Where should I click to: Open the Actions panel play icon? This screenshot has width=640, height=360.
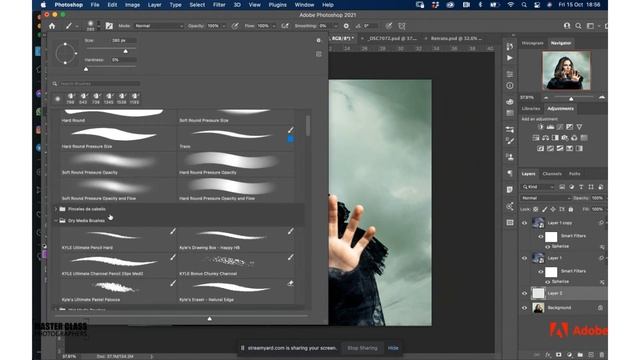[x=509, y=58]
